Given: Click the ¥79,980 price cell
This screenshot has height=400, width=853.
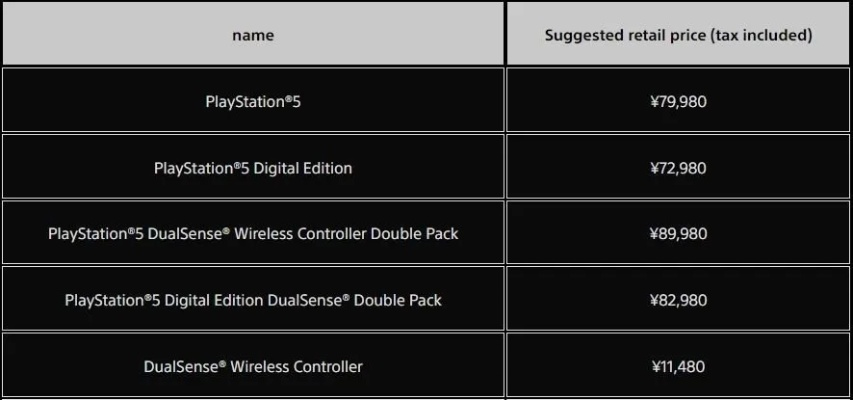Looking at the screenshot, I should 678,101.
